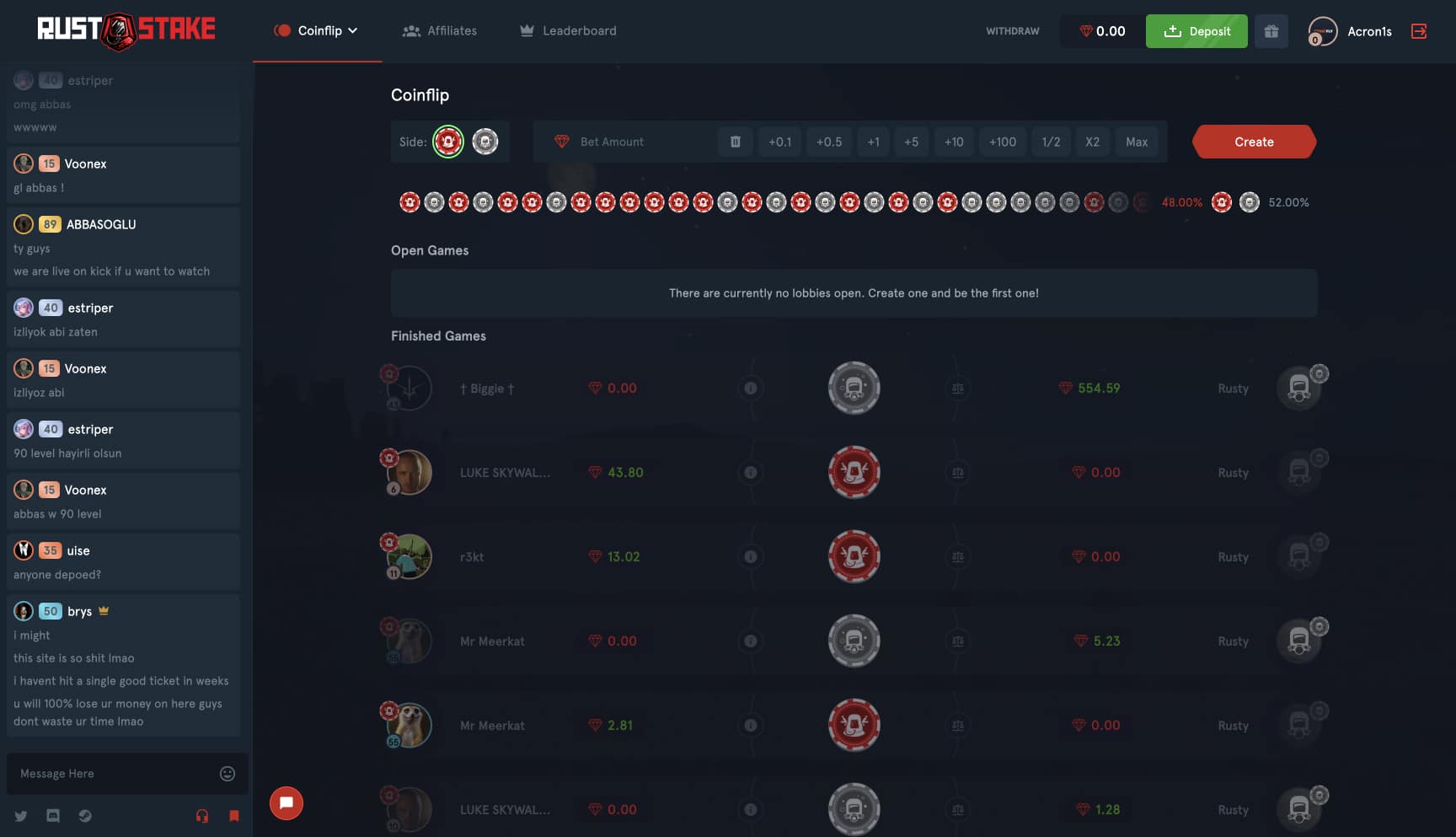This screenshot has height=837, width=1456.
Task: Add +0.5 to the bet
Action: pyautogui.click(x=829, y=142)
